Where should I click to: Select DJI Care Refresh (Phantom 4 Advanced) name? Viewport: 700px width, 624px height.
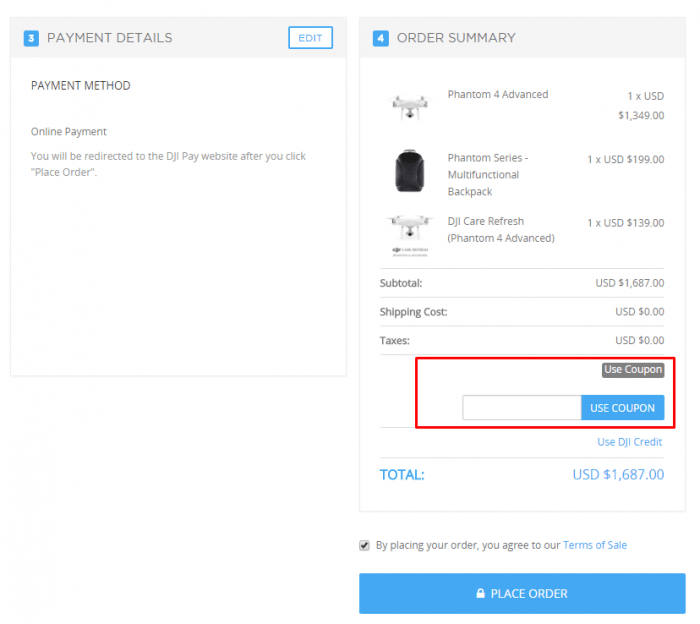click(501, 229)
